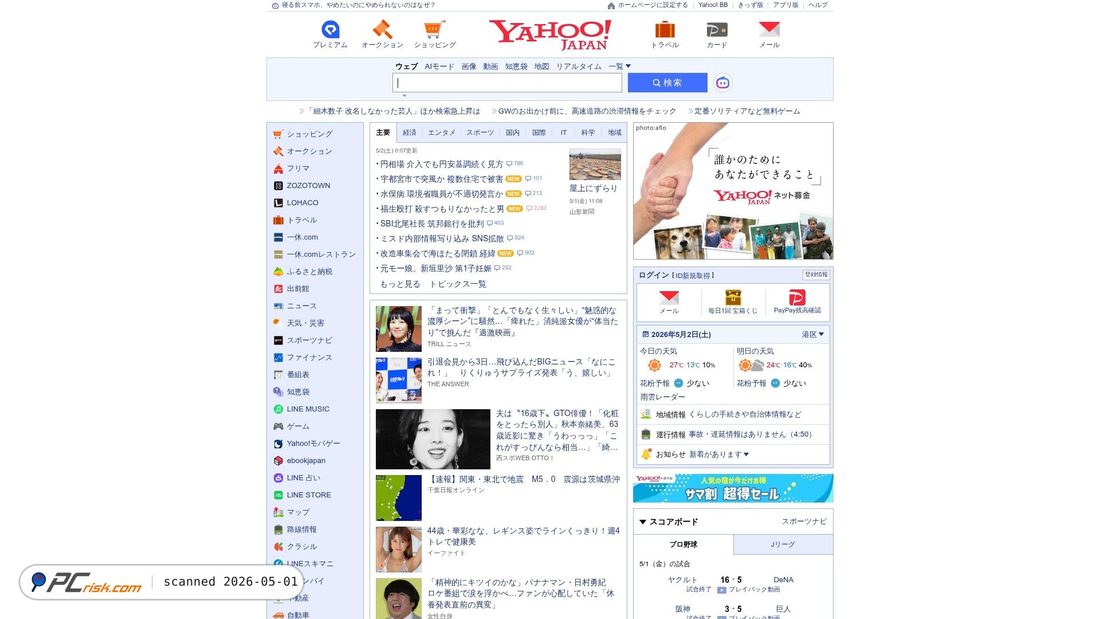Open the ヘルプ link in top bar

(818, 5)
